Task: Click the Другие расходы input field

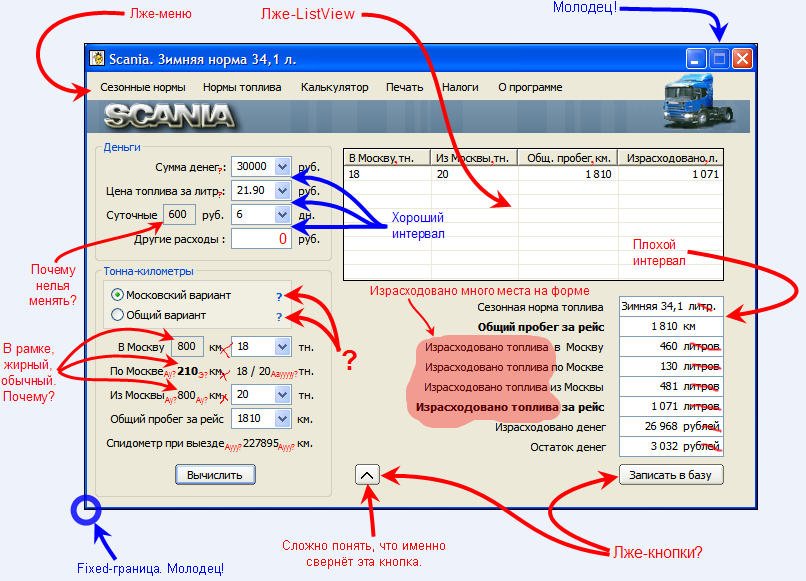Action: [261, 239]
